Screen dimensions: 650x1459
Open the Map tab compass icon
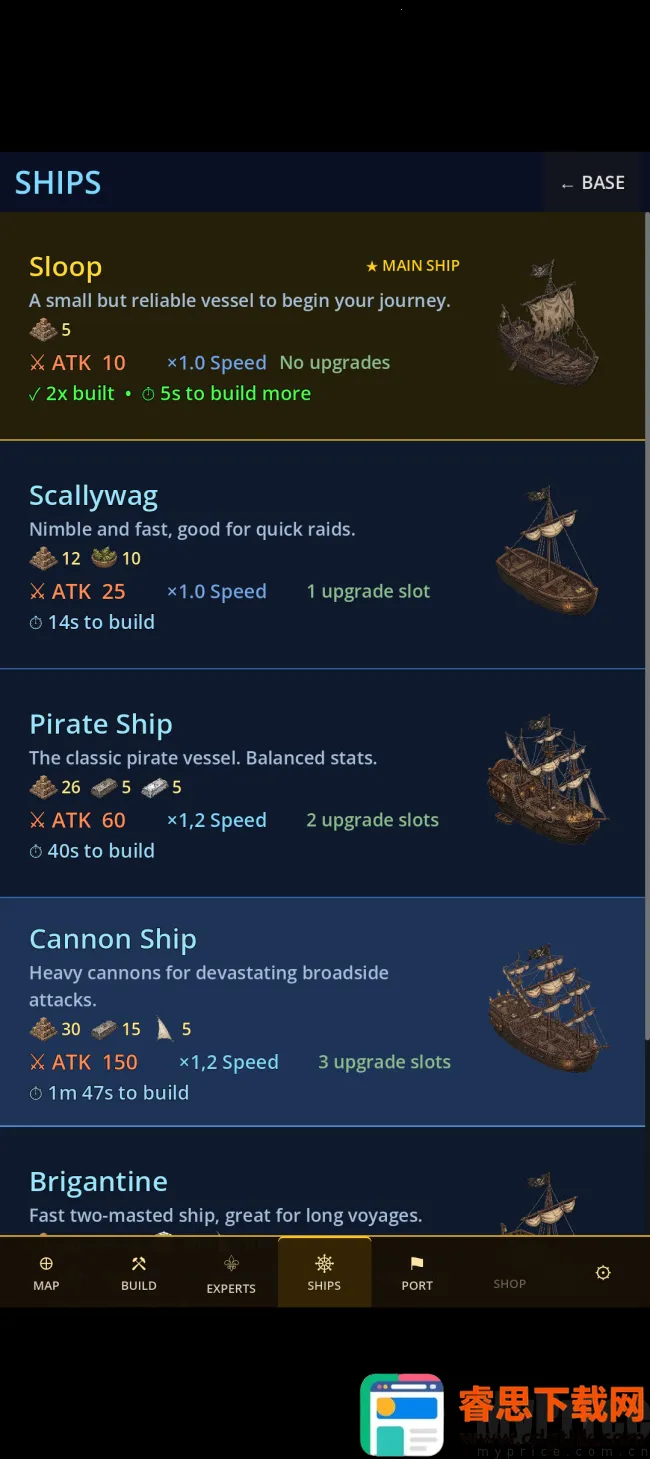46,1263
